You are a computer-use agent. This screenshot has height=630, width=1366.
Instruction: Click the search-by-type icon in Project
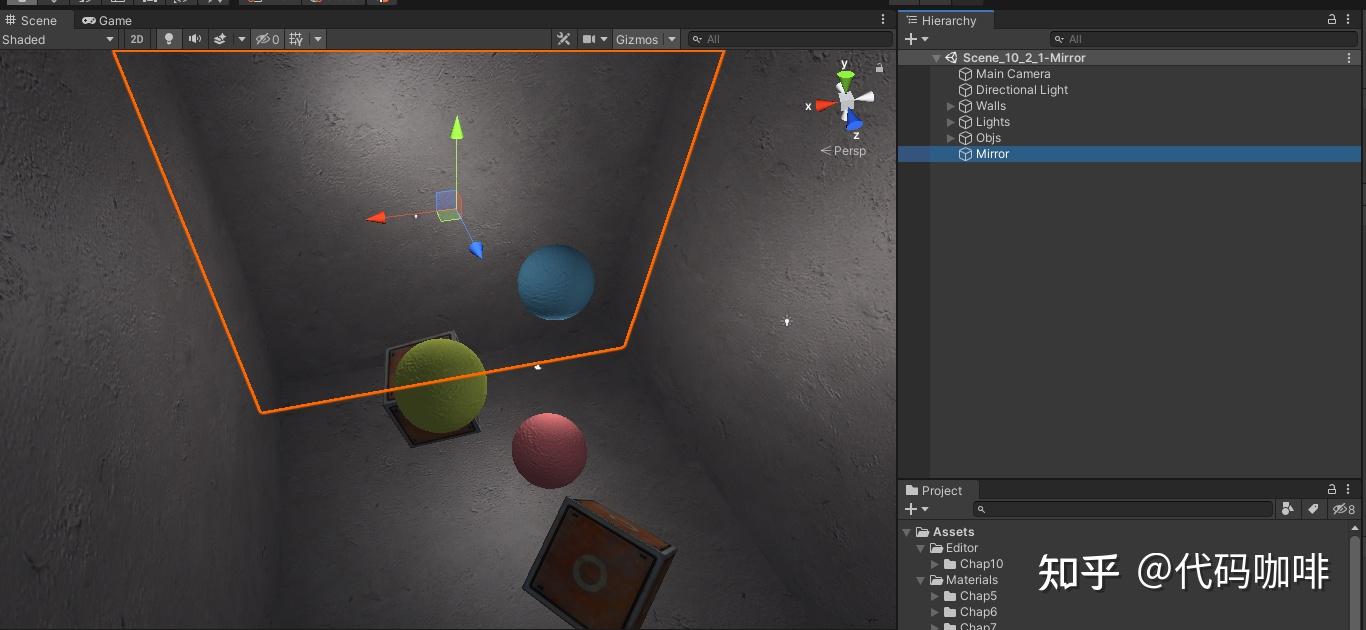(x=1288, y=509)
